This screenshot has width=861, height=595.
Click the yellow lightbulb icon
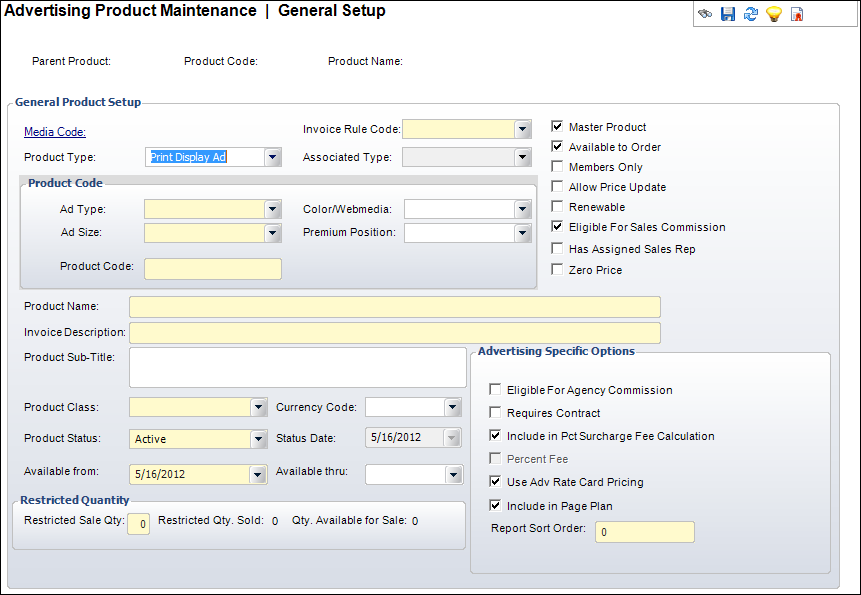click(773, 14)
